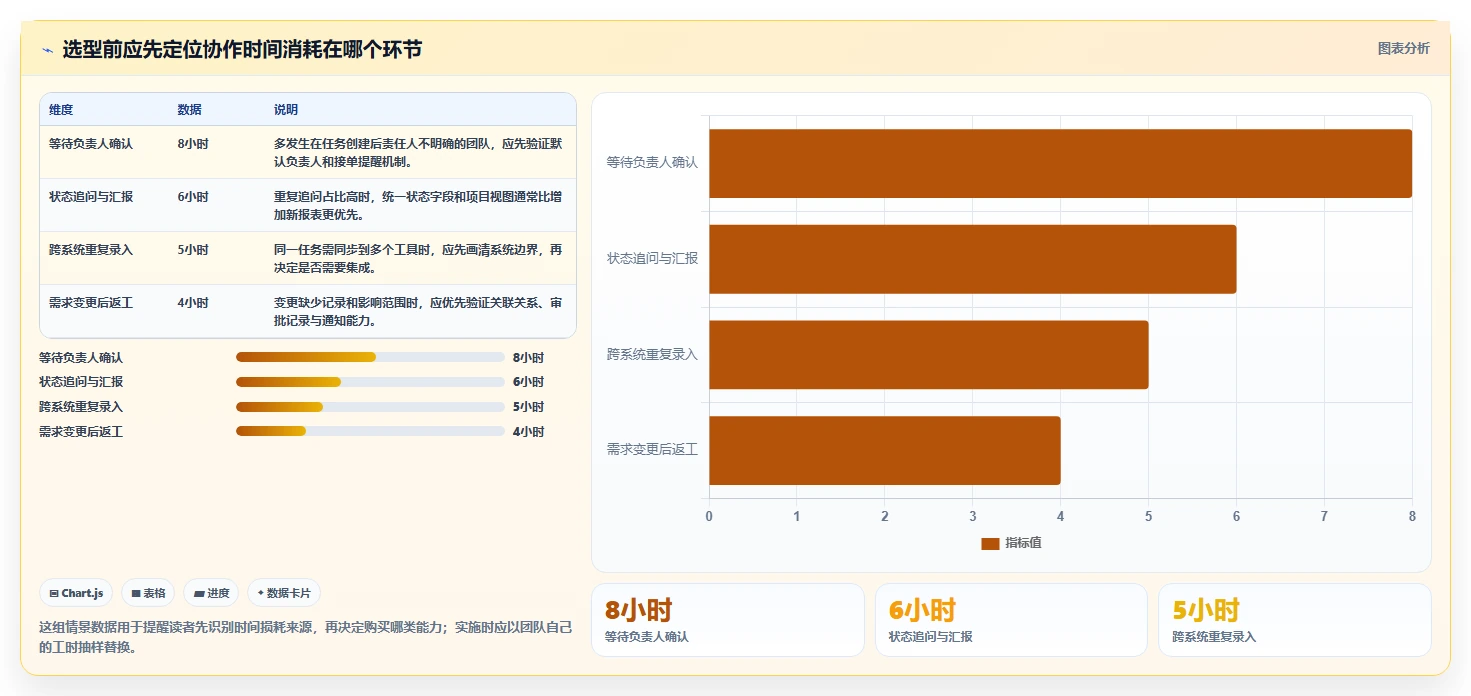The width and height of the screenshot is (1471, 696).
Task: Click the 等待负责人确认 progress bar
Action: click(x=370, y=357)
